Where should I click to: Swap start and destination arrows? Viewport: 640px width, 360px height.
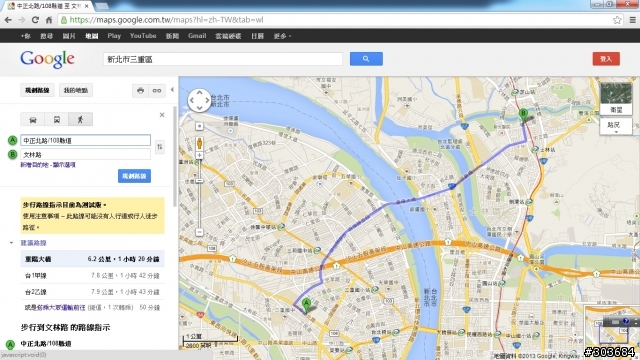coord(160,147)
